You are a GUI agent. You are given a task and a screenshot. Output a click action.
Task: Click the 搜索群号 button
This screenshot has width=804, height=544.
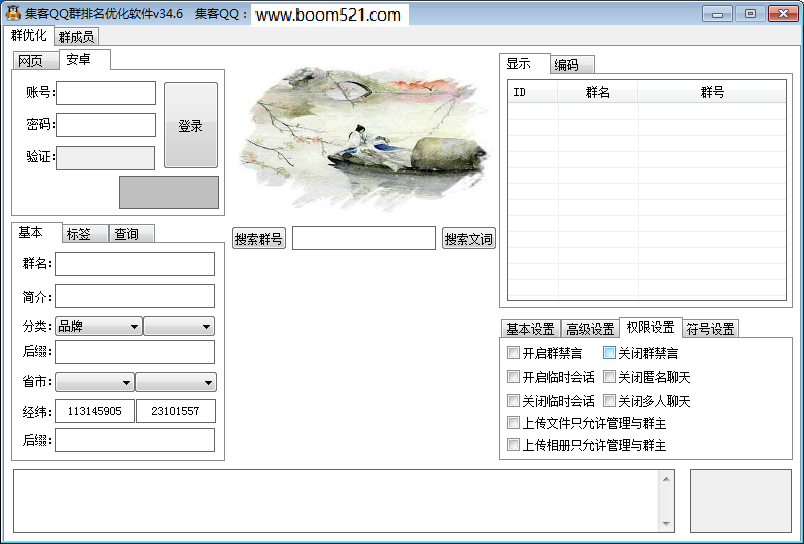point(258,238)
